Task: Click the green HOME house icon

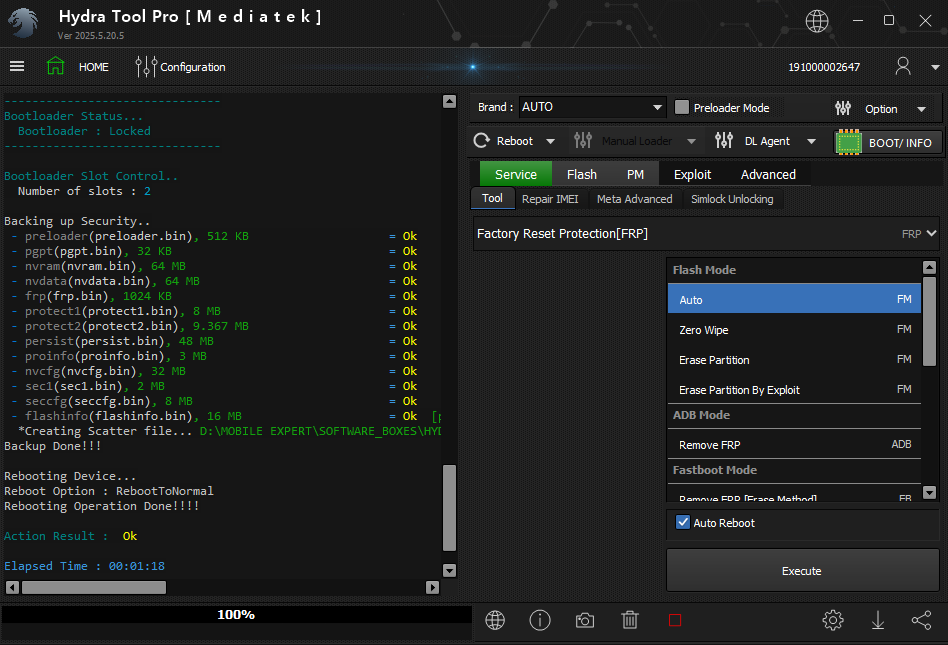Action: (x=56, y=66)
